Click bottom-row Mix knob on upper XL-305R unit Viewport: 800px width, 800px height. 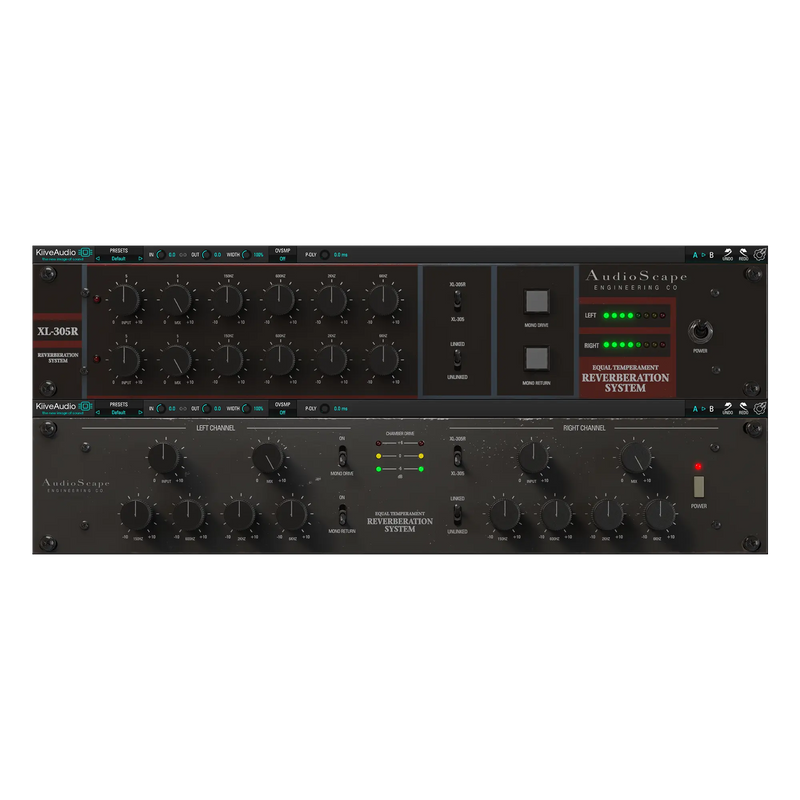pos(177,360)
